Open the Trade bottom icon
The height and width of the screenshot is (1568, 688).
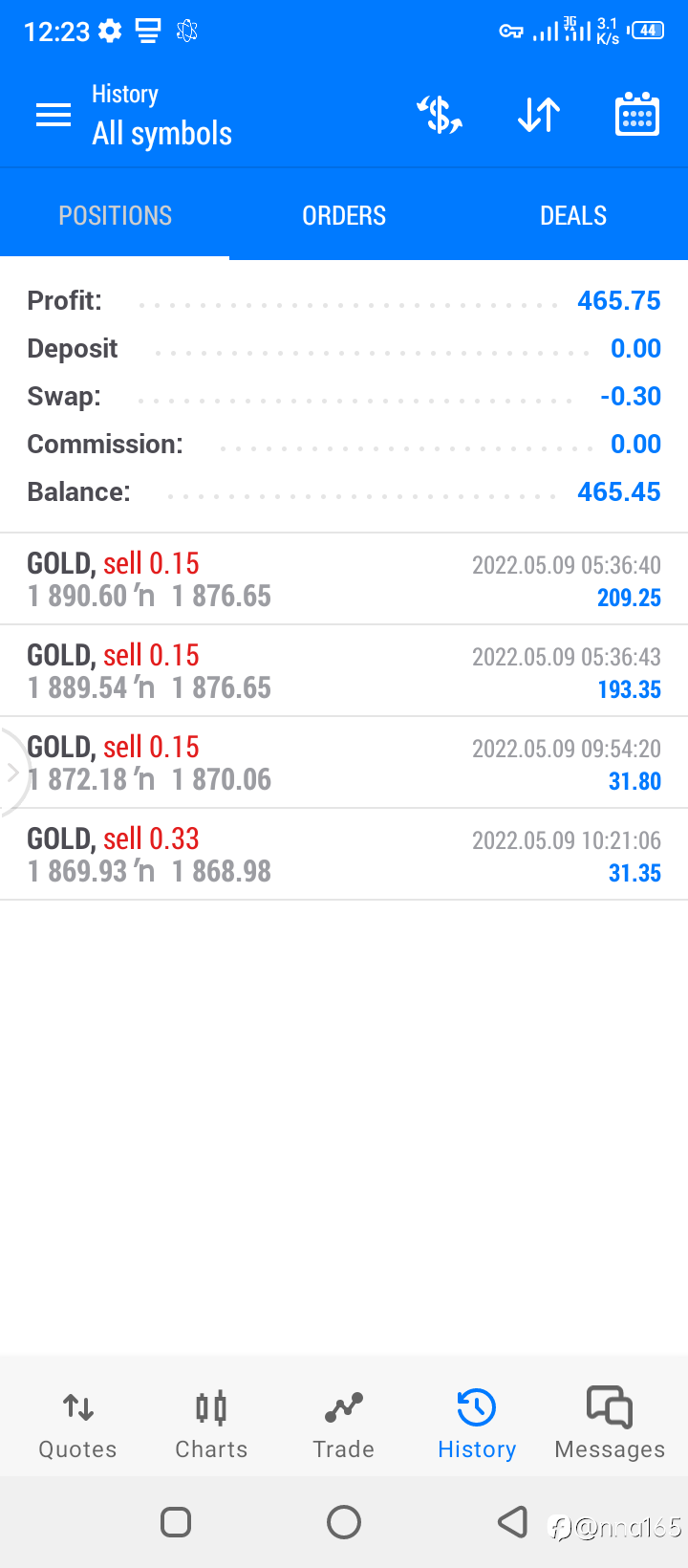coord(344,1407)
